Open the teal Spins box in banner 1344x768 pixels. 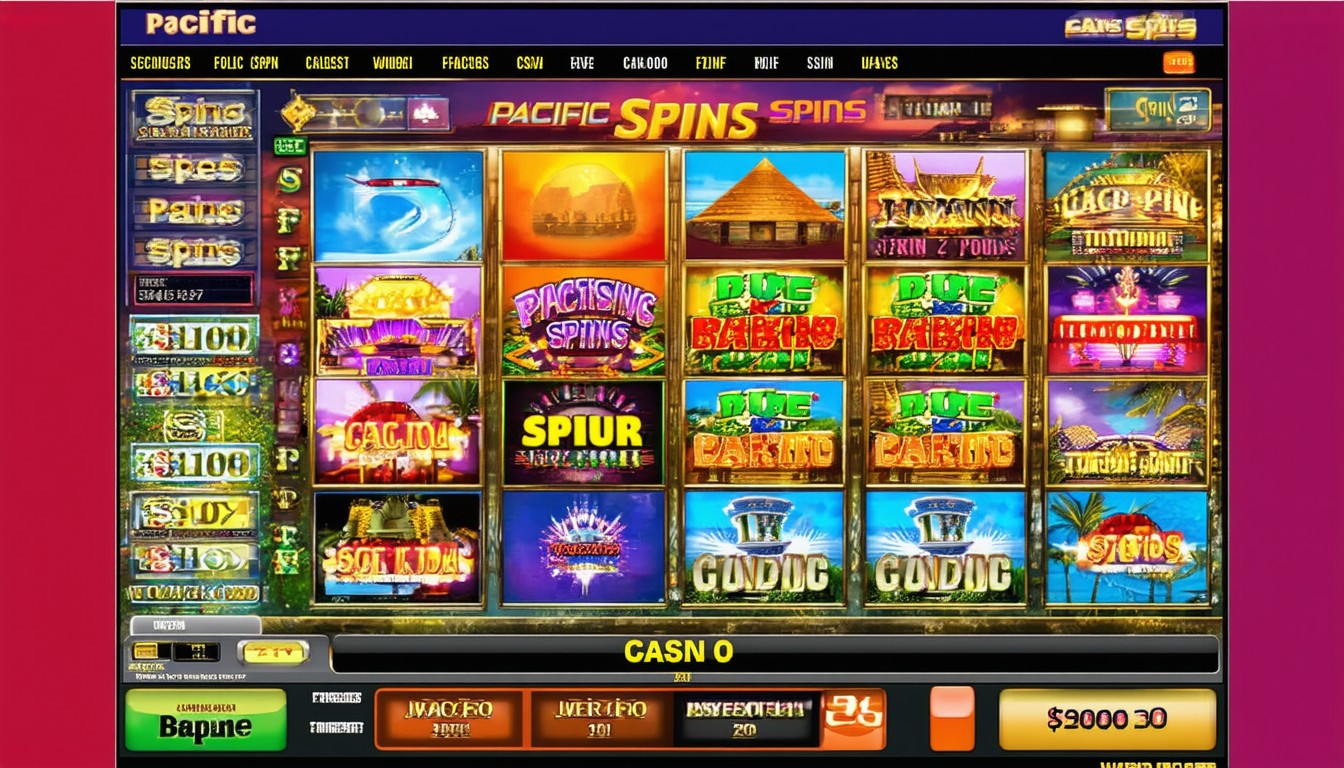coord(1158,109)
